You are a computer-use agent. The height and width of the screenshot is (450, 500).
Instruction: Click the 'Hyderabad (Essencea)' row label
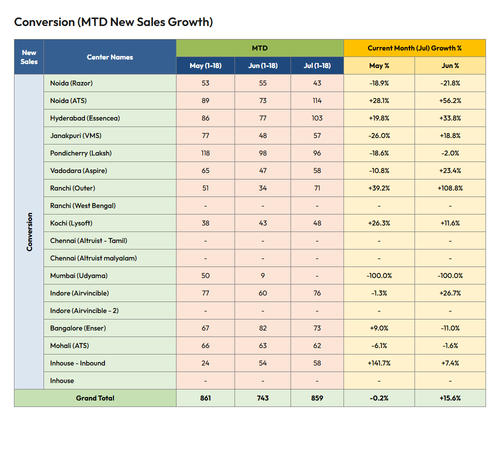85,118
